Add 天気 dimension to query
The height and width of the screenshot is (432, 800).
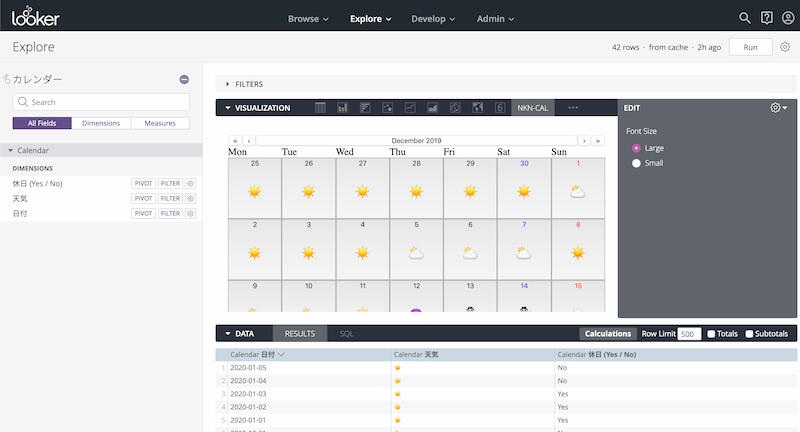20,198
